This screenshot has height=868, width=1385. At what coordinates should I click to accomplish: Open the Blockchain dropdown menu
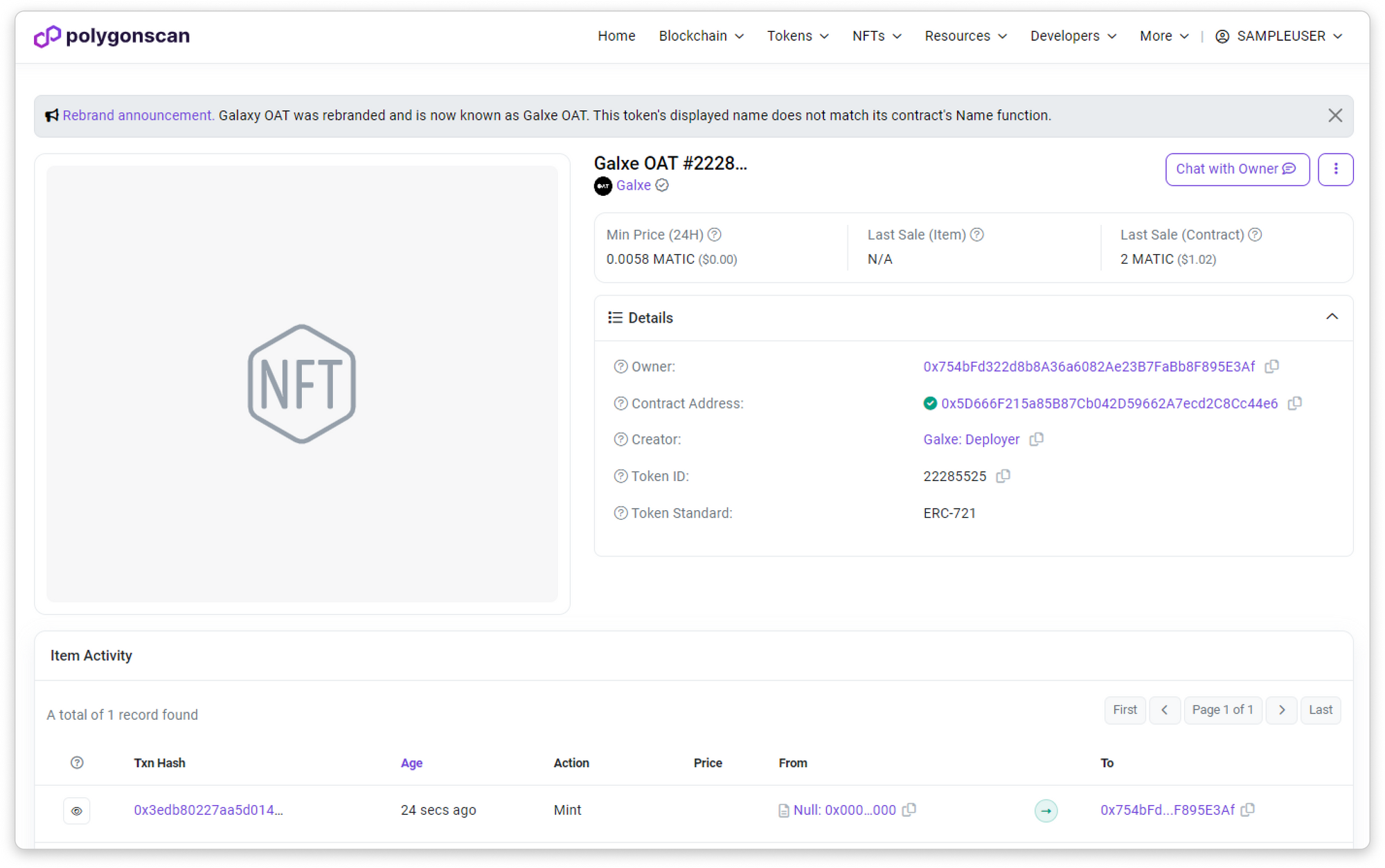pos(701,36)
